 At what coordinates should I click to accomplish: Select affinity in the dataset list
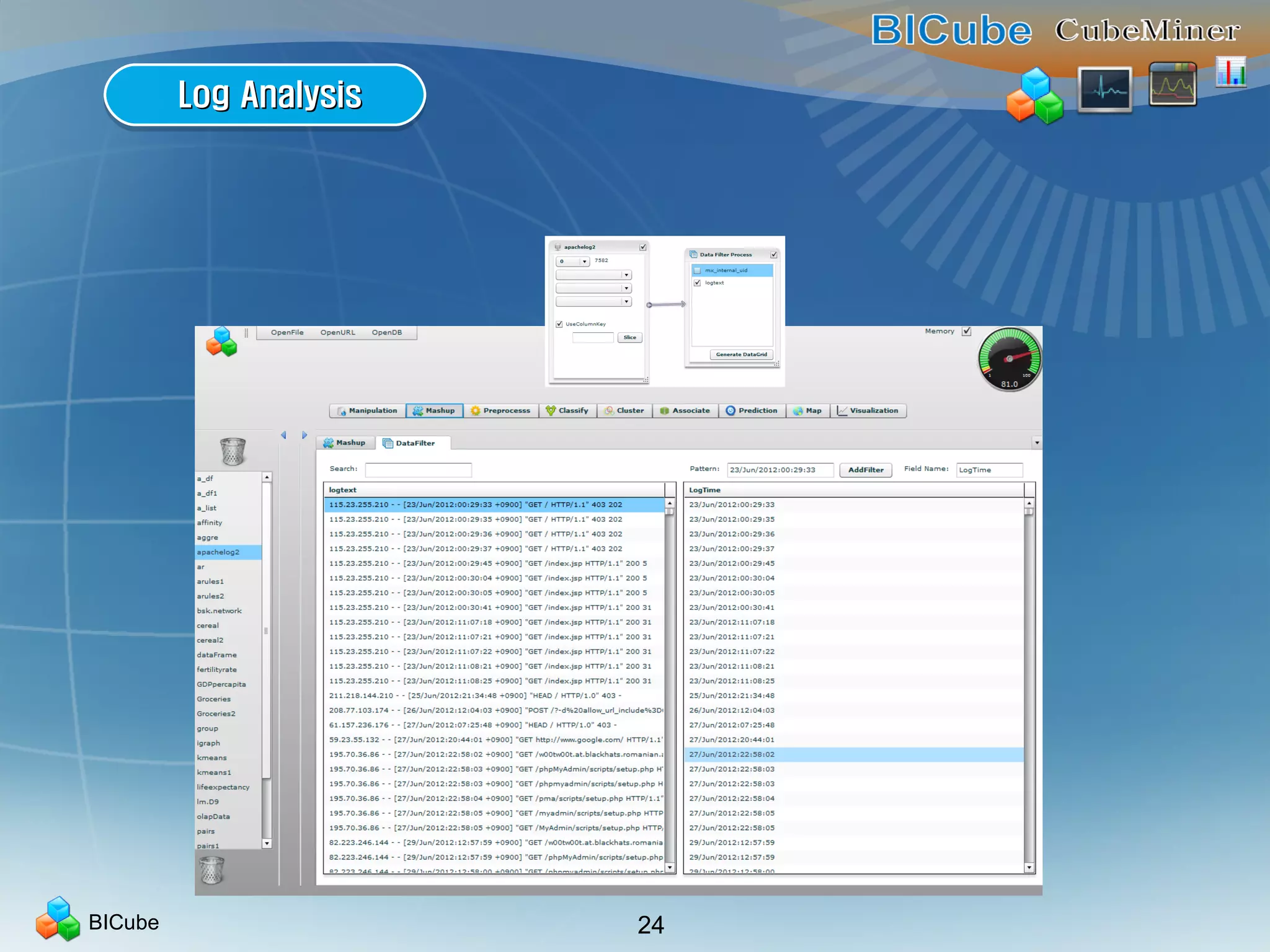click(x=228, y=522)
